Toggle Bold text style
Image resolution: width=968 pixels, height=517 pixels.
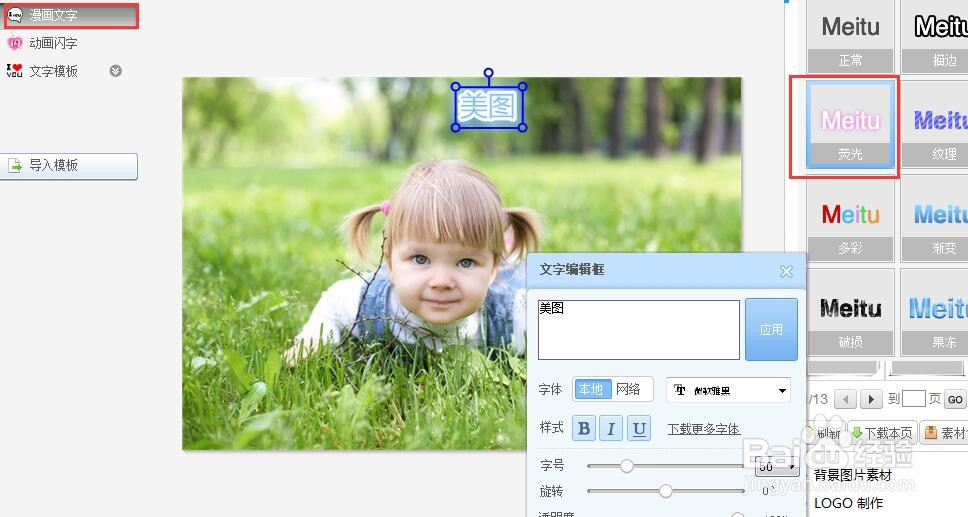click(x=584, y=428)
